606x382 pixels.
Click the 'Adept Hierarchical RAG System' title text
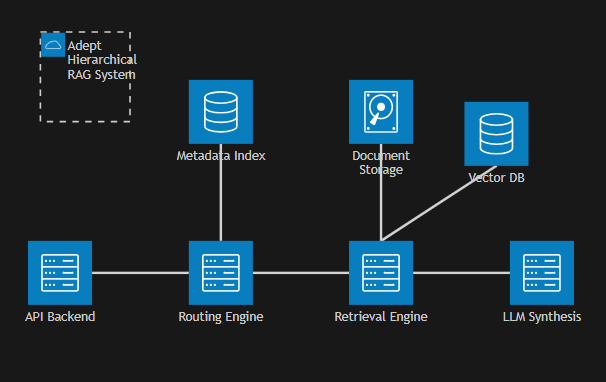tap(102, 60)
